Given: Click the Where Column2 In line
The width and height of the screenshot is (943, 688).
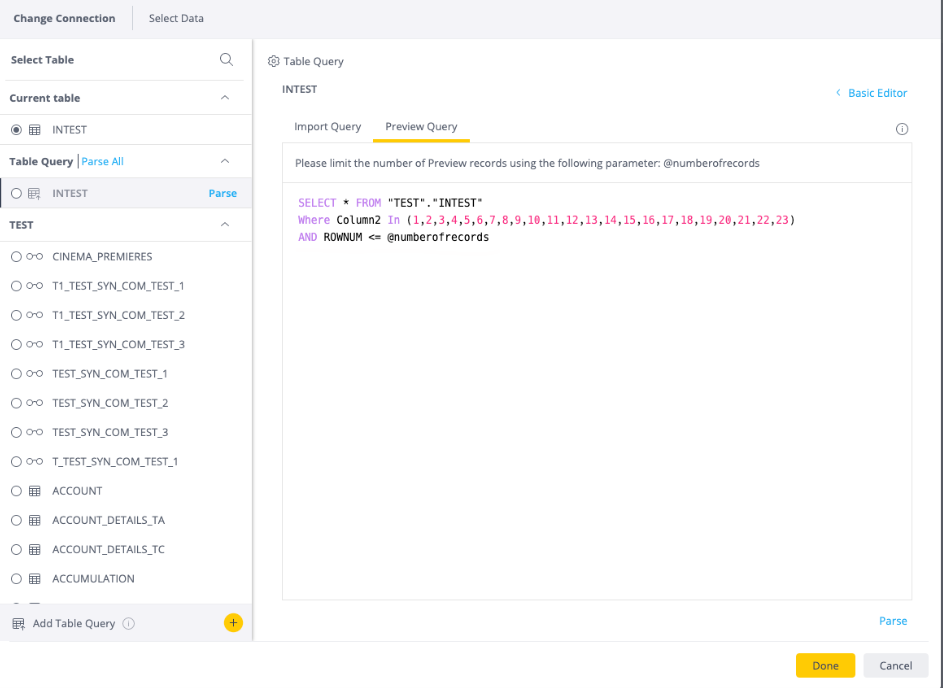Looking at the screenshot, I should [547, 220].
